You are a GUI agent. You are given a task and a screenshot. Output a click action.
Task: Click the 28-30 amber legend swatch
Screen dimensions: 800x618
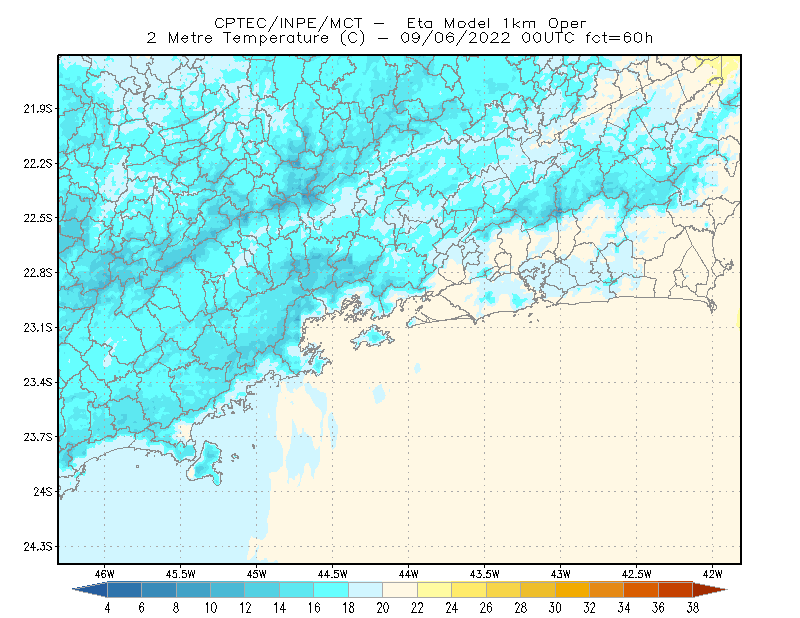click(x=538, y=590)
